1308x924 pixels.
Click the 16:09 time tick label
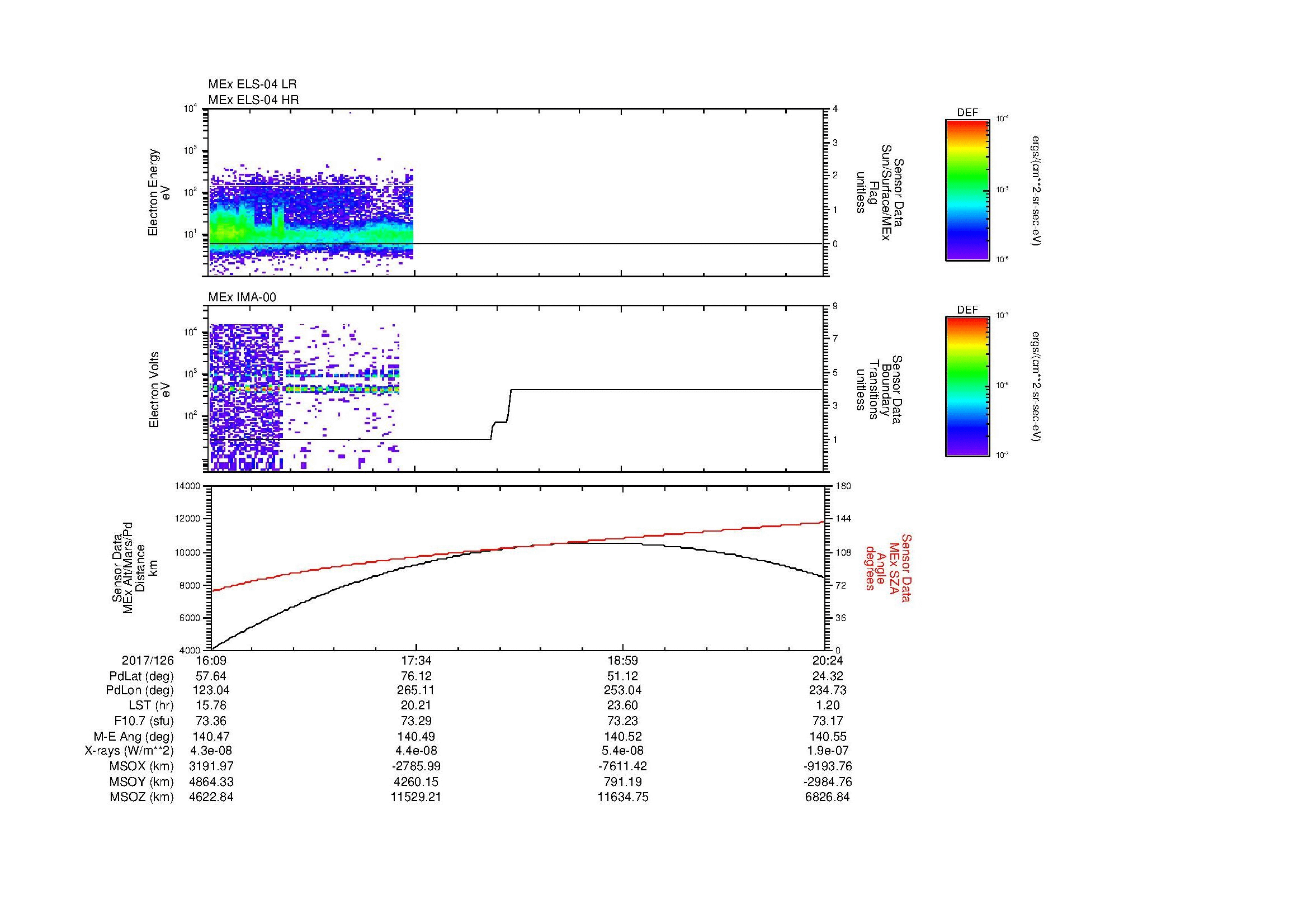(211, 660)
